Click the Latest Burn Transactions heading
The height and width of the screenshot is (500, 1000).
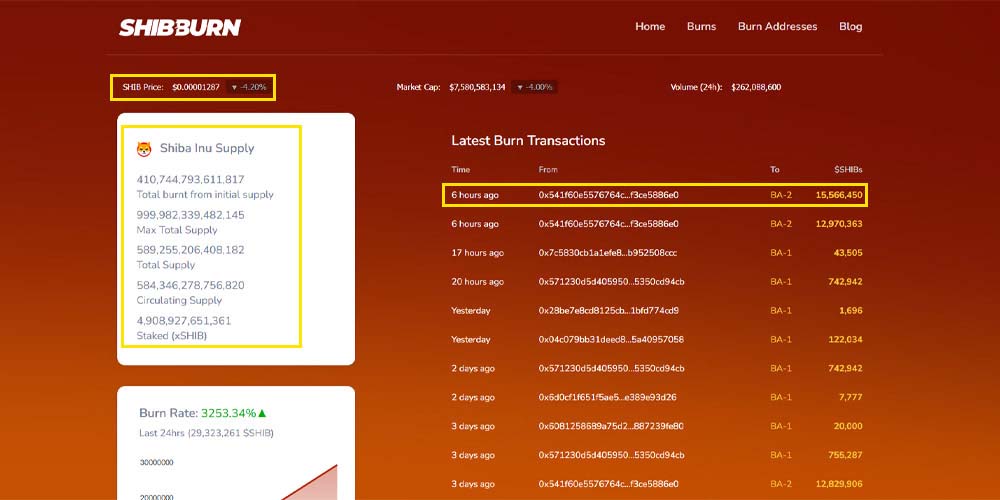(x=528, y=140)
